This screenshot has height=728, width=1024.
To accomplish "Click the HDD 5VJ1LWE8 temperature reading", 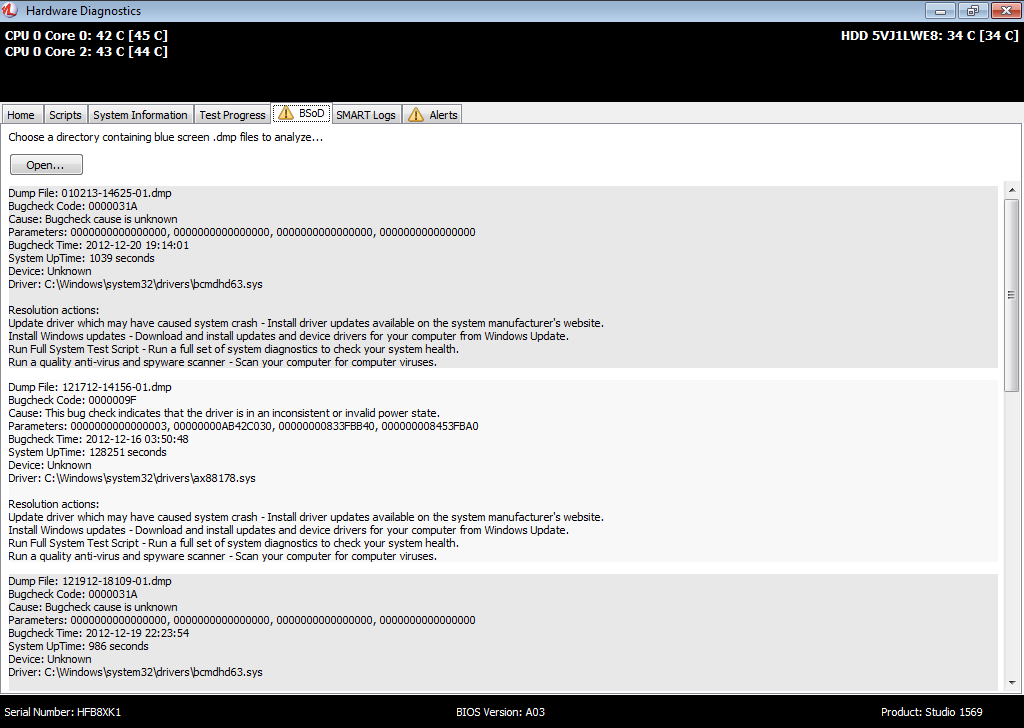I will point(929,36).
